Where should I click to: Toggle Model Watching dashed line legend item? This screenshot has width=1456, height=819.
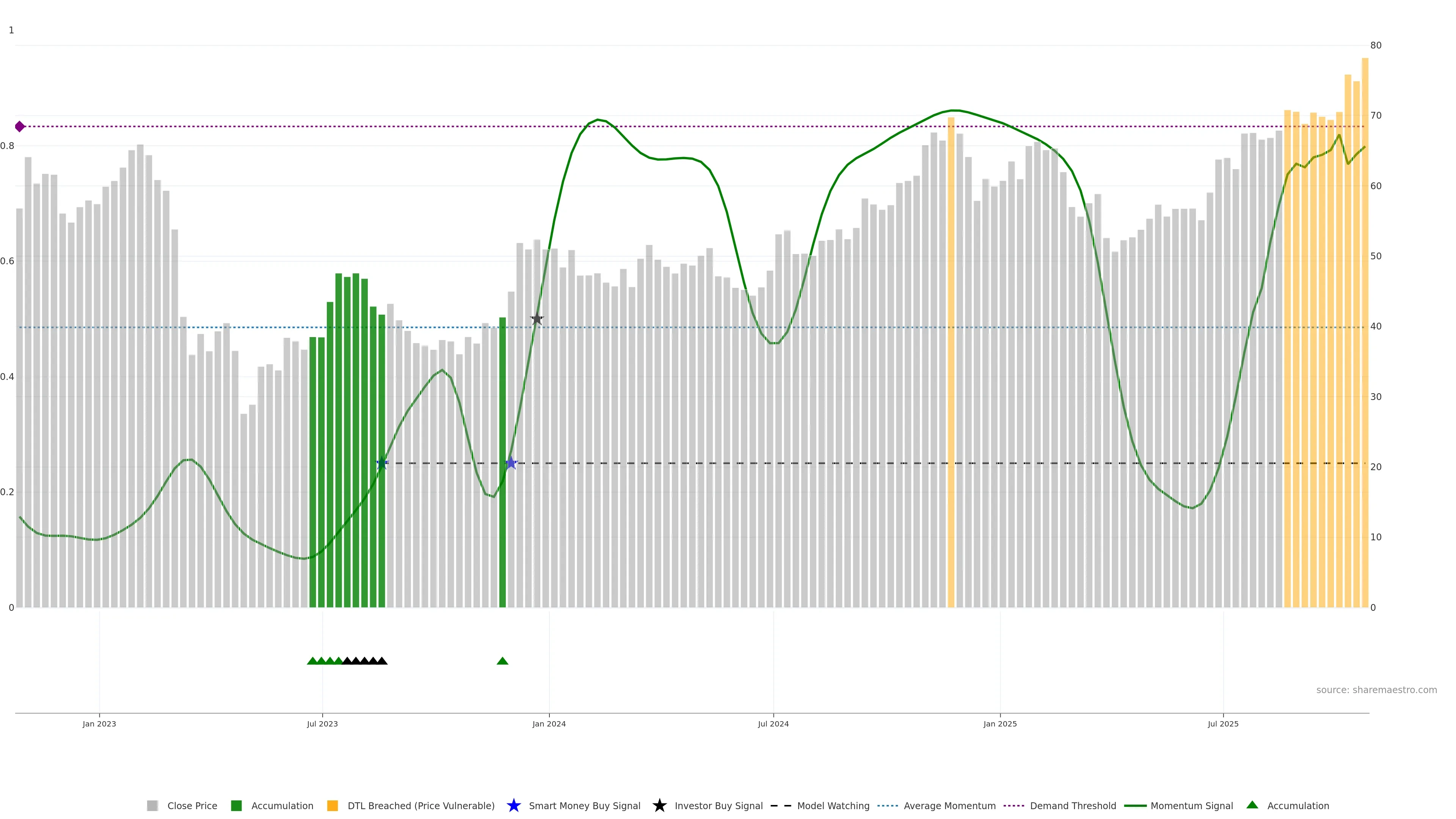tap(833, 805)
